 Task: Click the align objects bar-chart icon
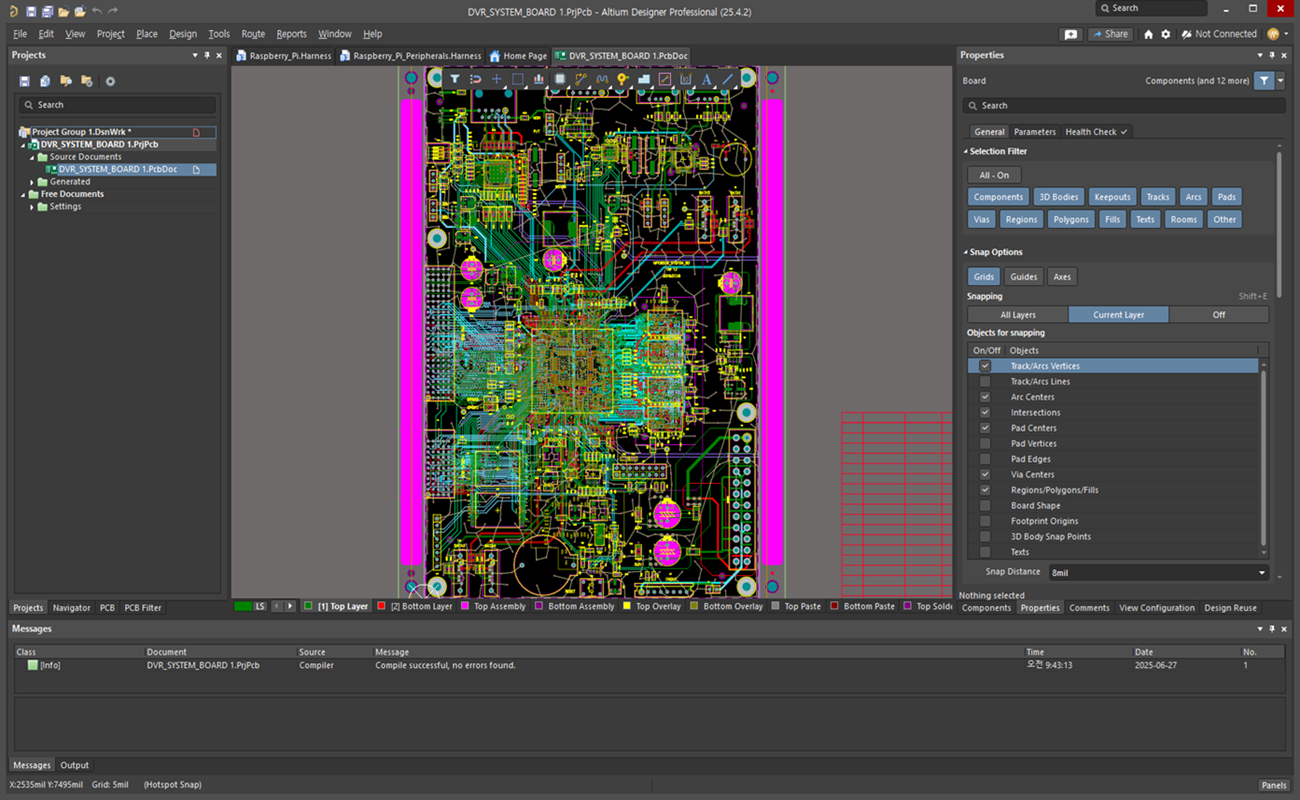tap(539, 79)
